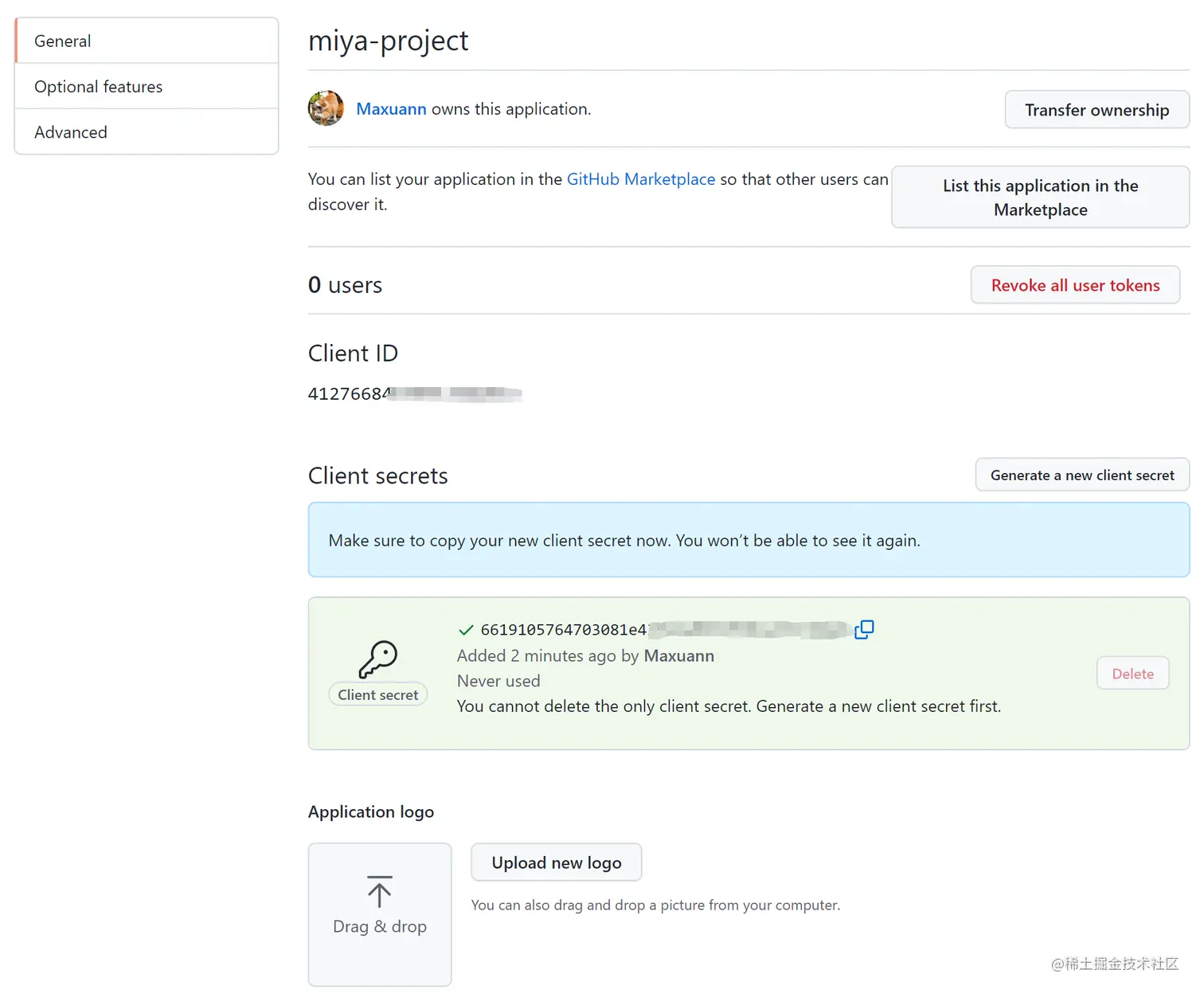Click the miya-project application title
This screenshot has width=1204, height=997.
coord(389,41)
